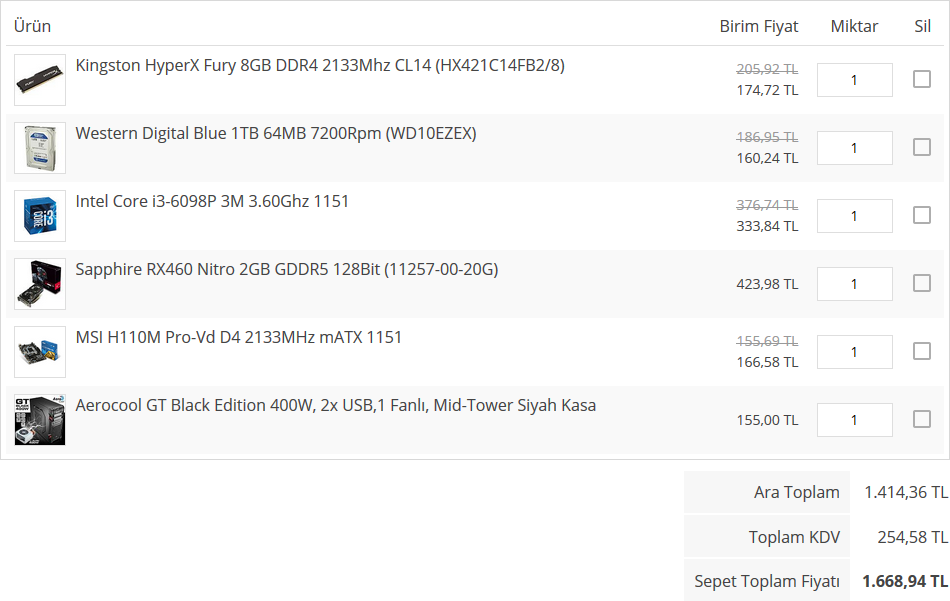
Task: Edit the quantity field for Aerocool GT case
Action: [x=854, y=420]
